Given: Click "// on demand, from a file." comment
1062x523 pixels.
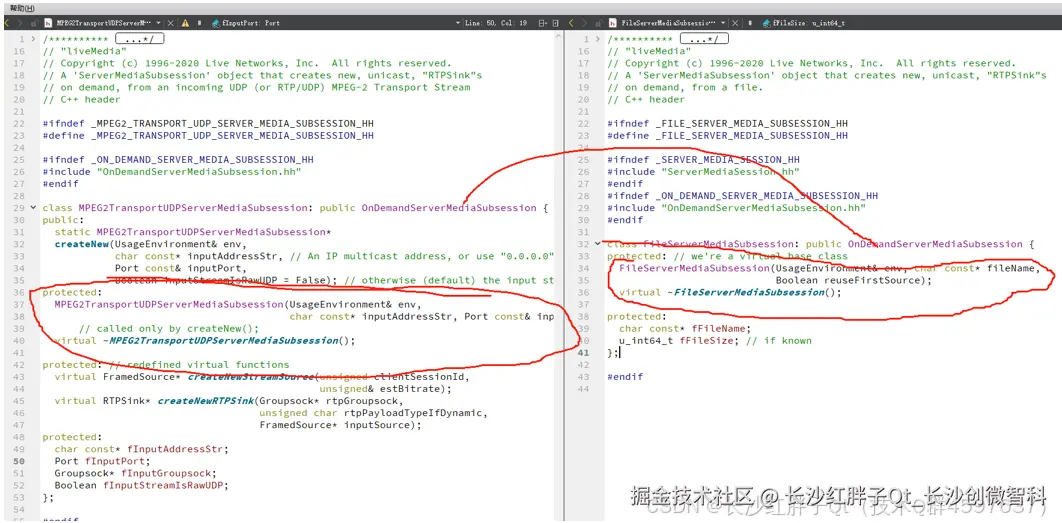Looking at the screenshot, I should point(685,87).
